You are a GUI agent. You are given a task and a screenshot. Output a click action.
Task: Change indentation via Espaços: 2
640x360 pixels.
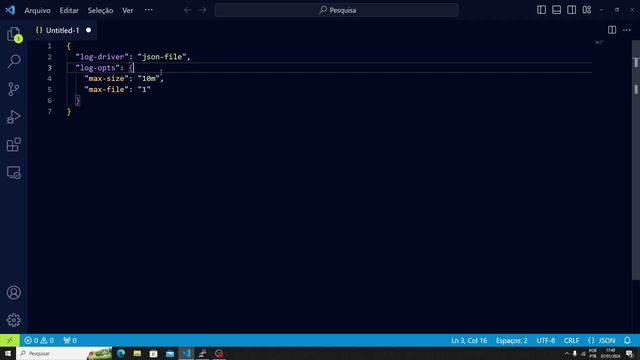coord(511,340)
